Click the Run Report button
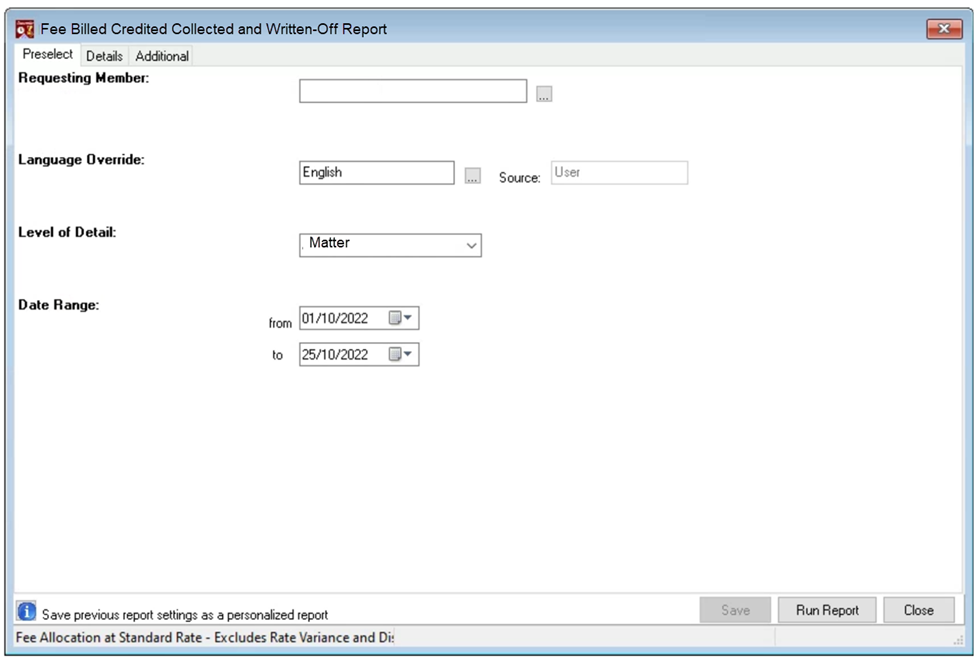 pyautogui.click(x=827, y=610)
